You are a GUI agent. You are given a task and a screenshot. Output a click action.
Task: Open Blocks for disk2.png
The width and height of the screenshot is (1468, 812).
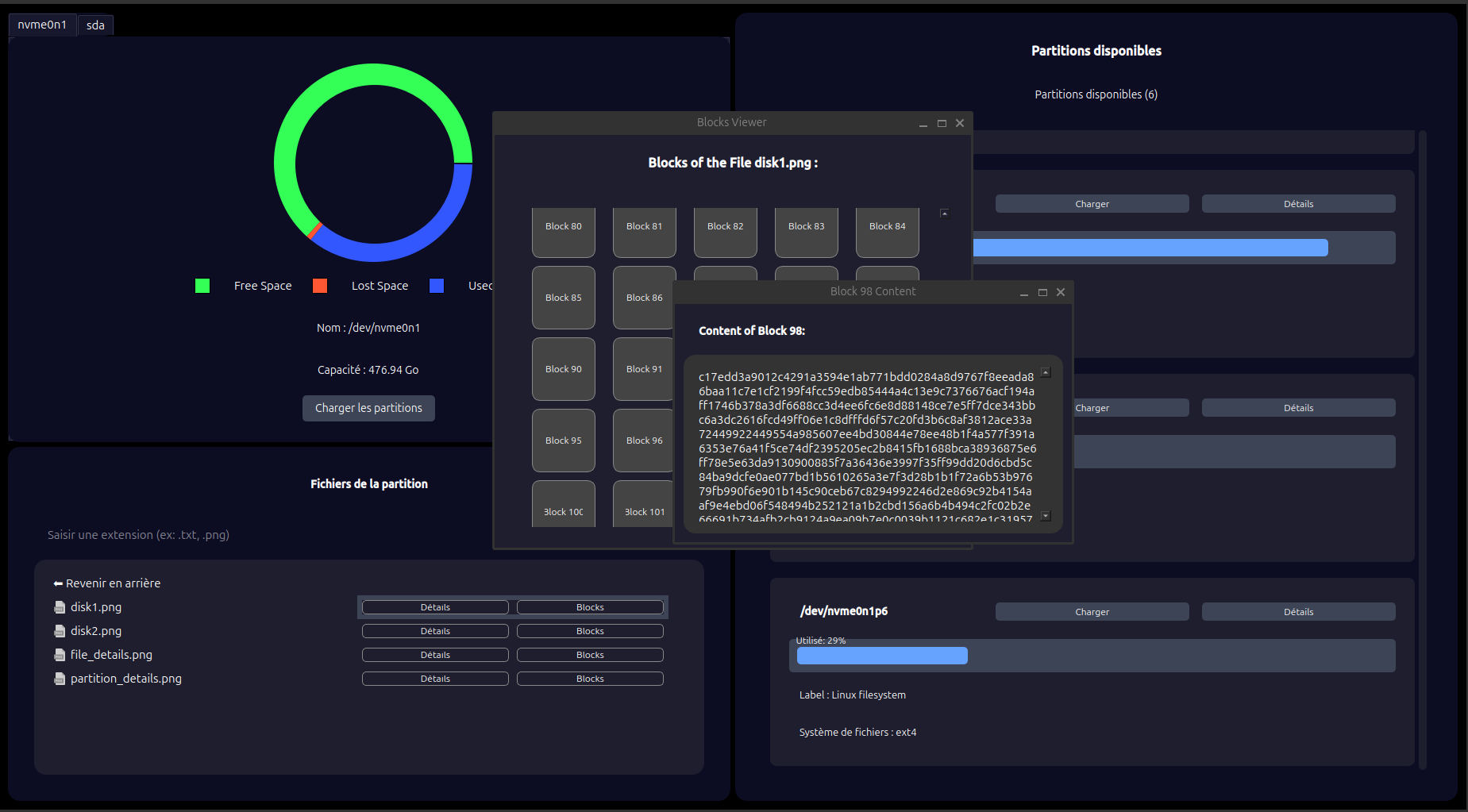[590, 631]
